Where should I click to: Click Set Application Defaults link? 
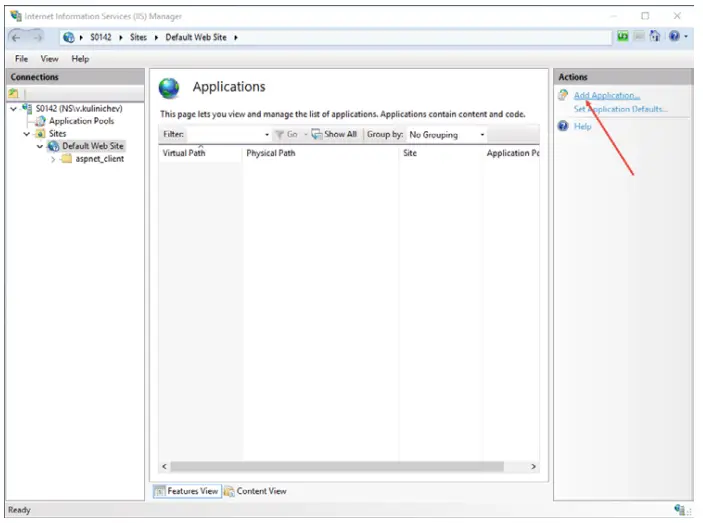[x=621, y=109]
